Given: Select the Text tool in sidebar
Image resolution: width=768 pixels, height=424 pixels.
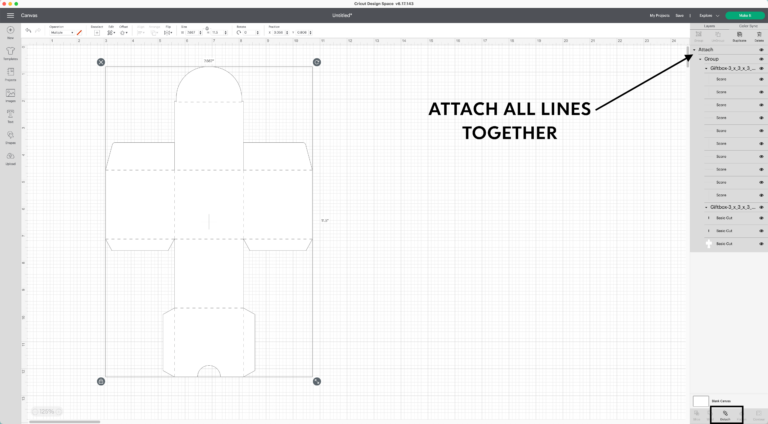Looking at the screenshot, I should point(10,115).
